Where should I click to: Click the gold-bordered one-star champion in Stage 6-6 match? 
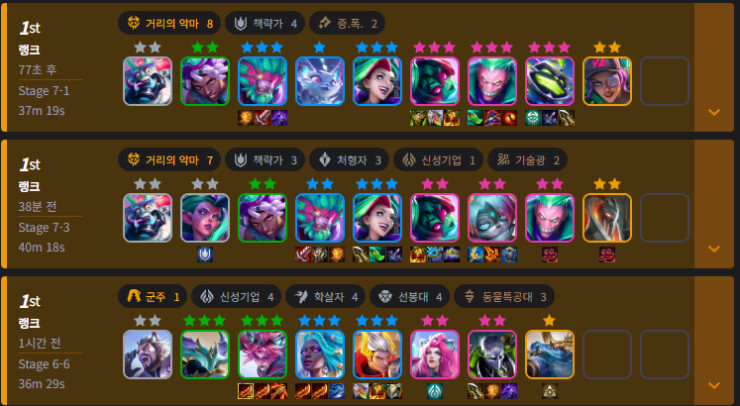pos(549,355)
